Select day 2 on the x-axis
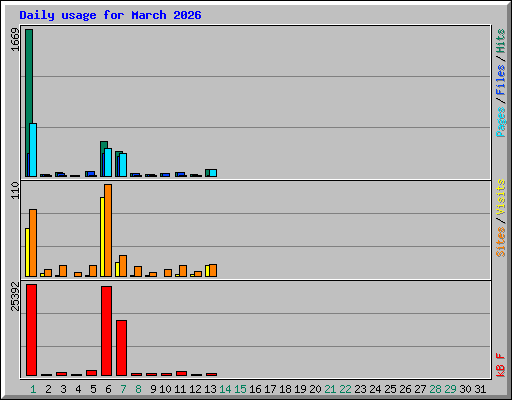Screen dimensions: 512x400 pyautogui.click(x=48, y=389)
